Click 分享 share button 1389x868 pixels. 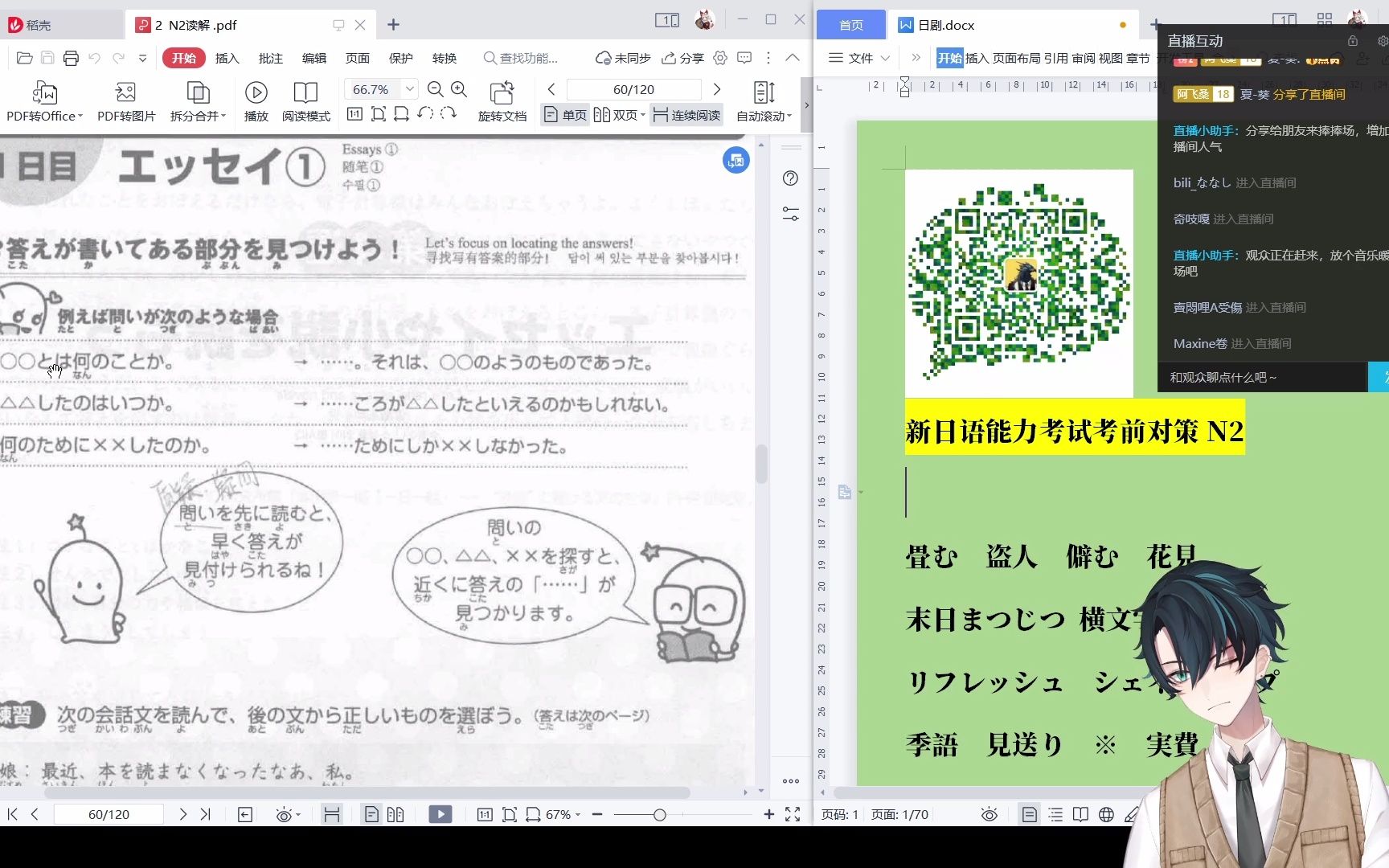tap(682, 58)
